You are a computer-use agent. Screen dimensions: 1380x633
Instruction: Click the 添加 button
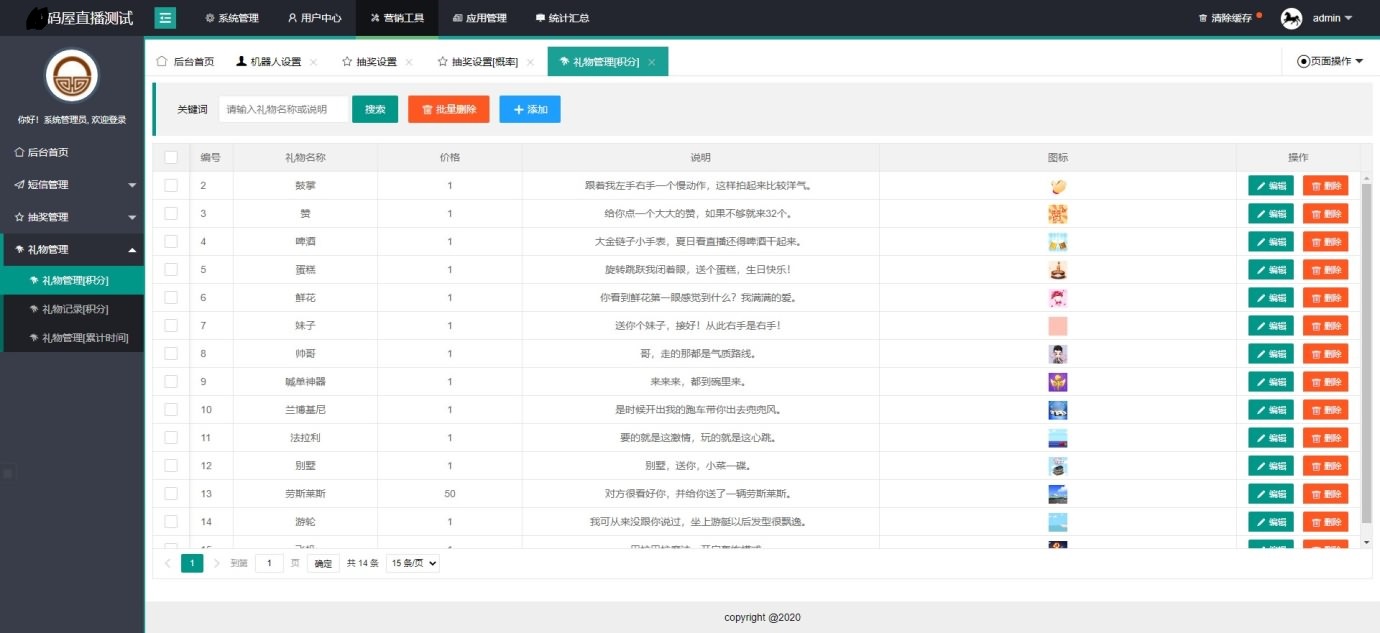(530, 109)
